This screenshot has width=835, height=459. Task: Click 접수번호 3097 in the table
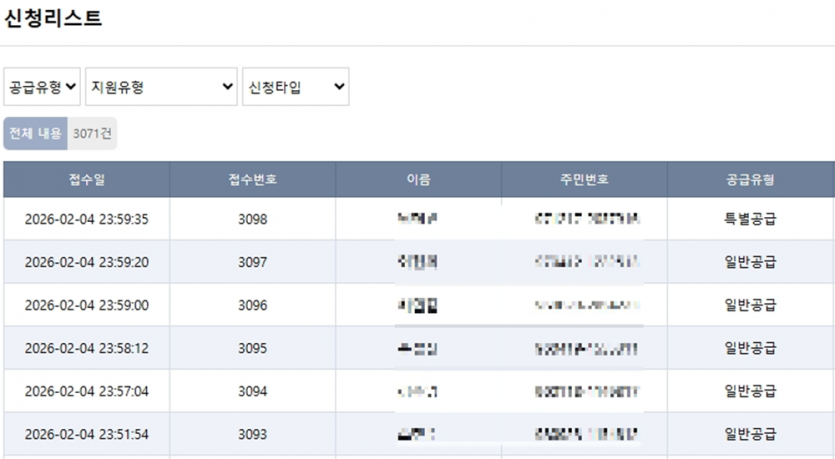coord(252,262)
